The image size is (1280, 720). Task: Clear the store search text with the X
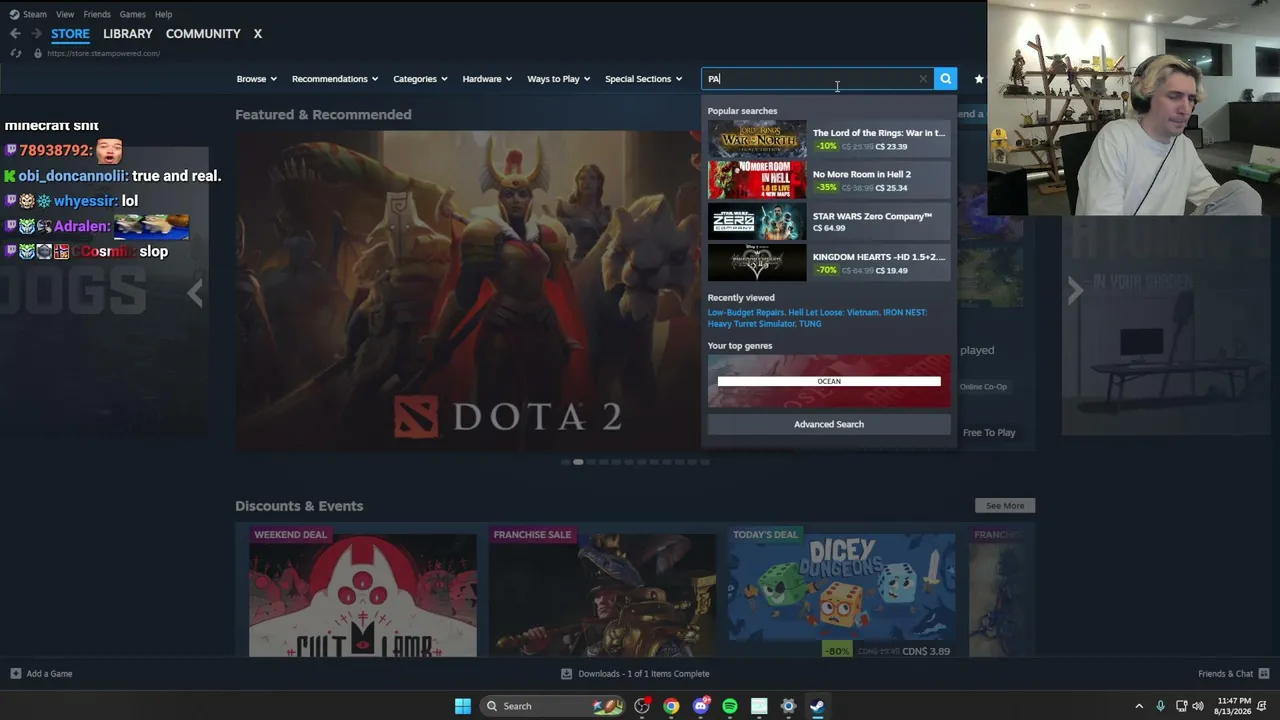[x=923, y=79]
